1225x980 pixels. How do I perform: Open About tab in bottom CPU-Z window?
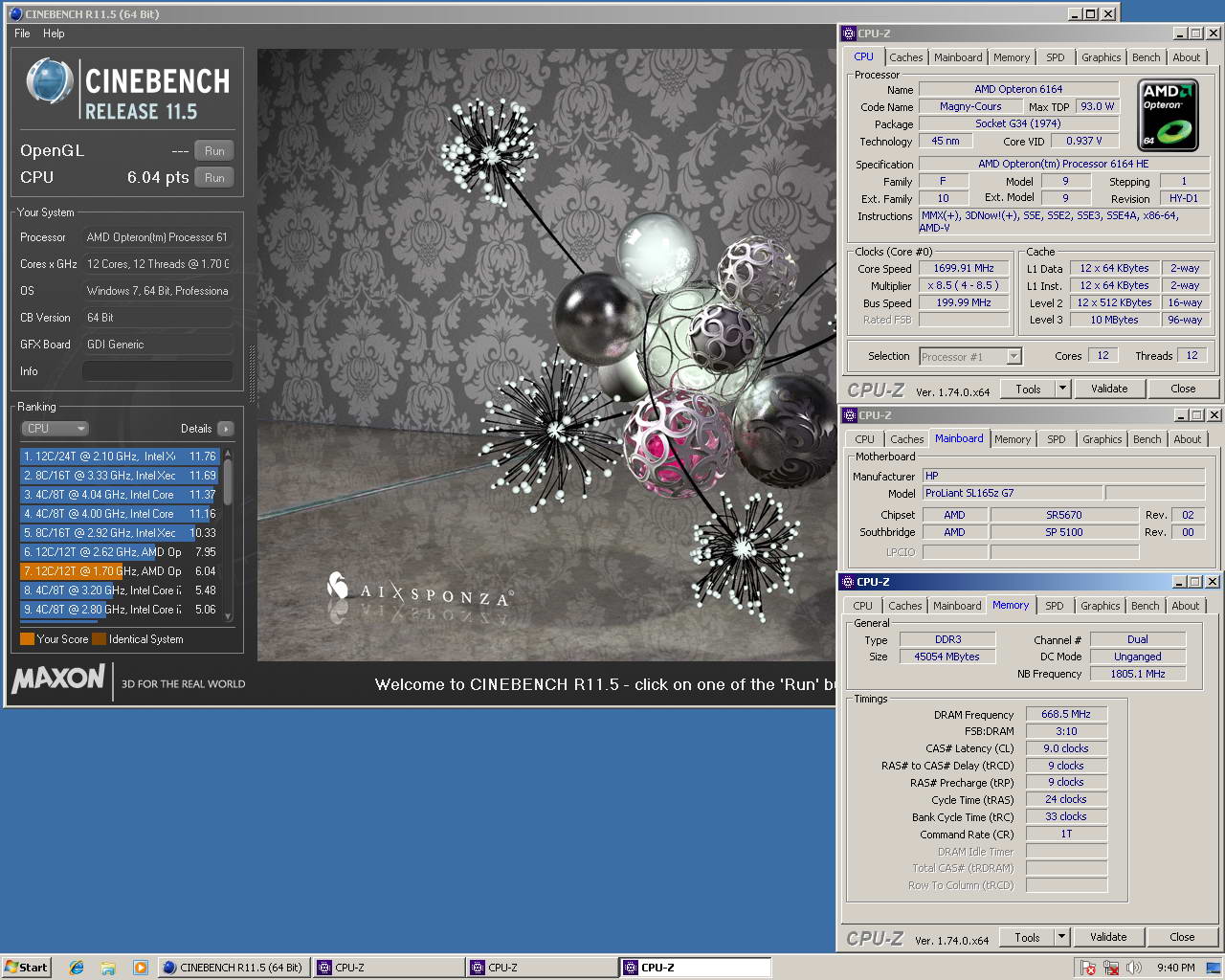coord(1186,606)
